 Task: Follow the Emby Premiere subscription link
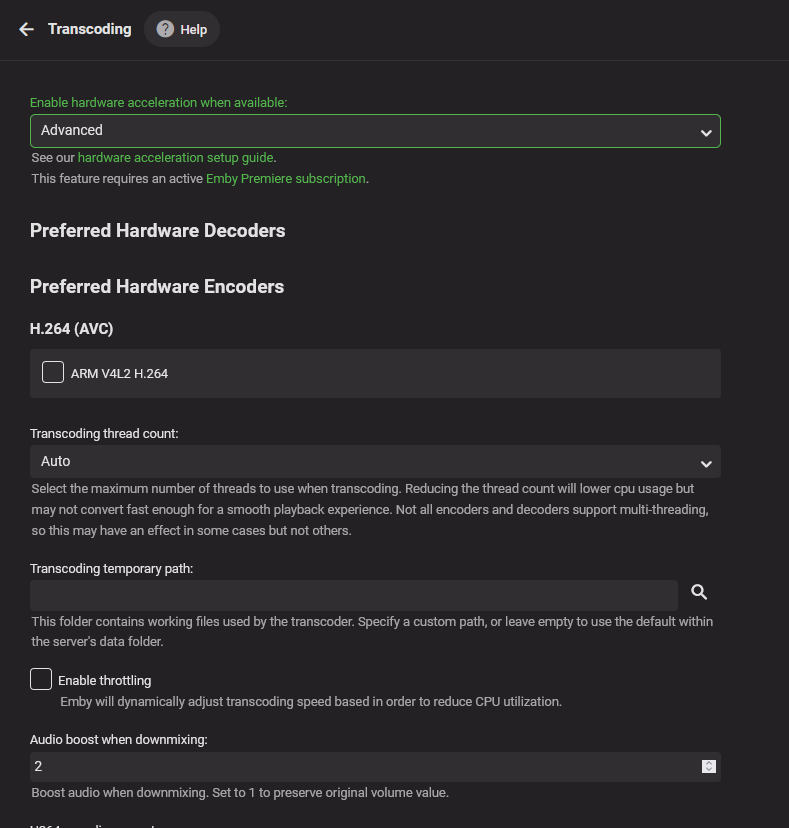coord(286,179)
